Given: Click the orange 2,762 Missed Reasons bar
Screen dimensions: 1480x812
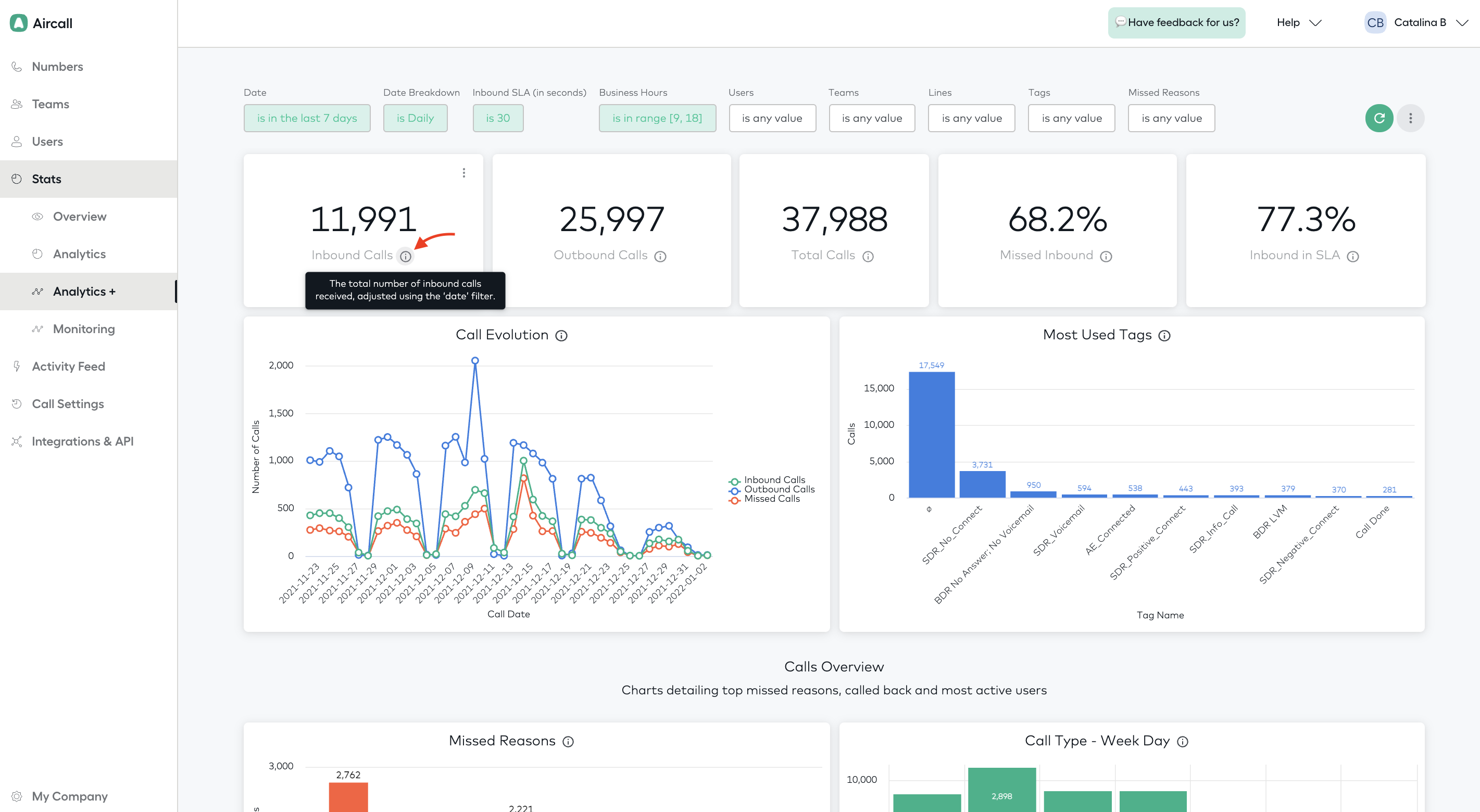Looking at the screenshot, I should pyautogui.click(x=348, y=797).
